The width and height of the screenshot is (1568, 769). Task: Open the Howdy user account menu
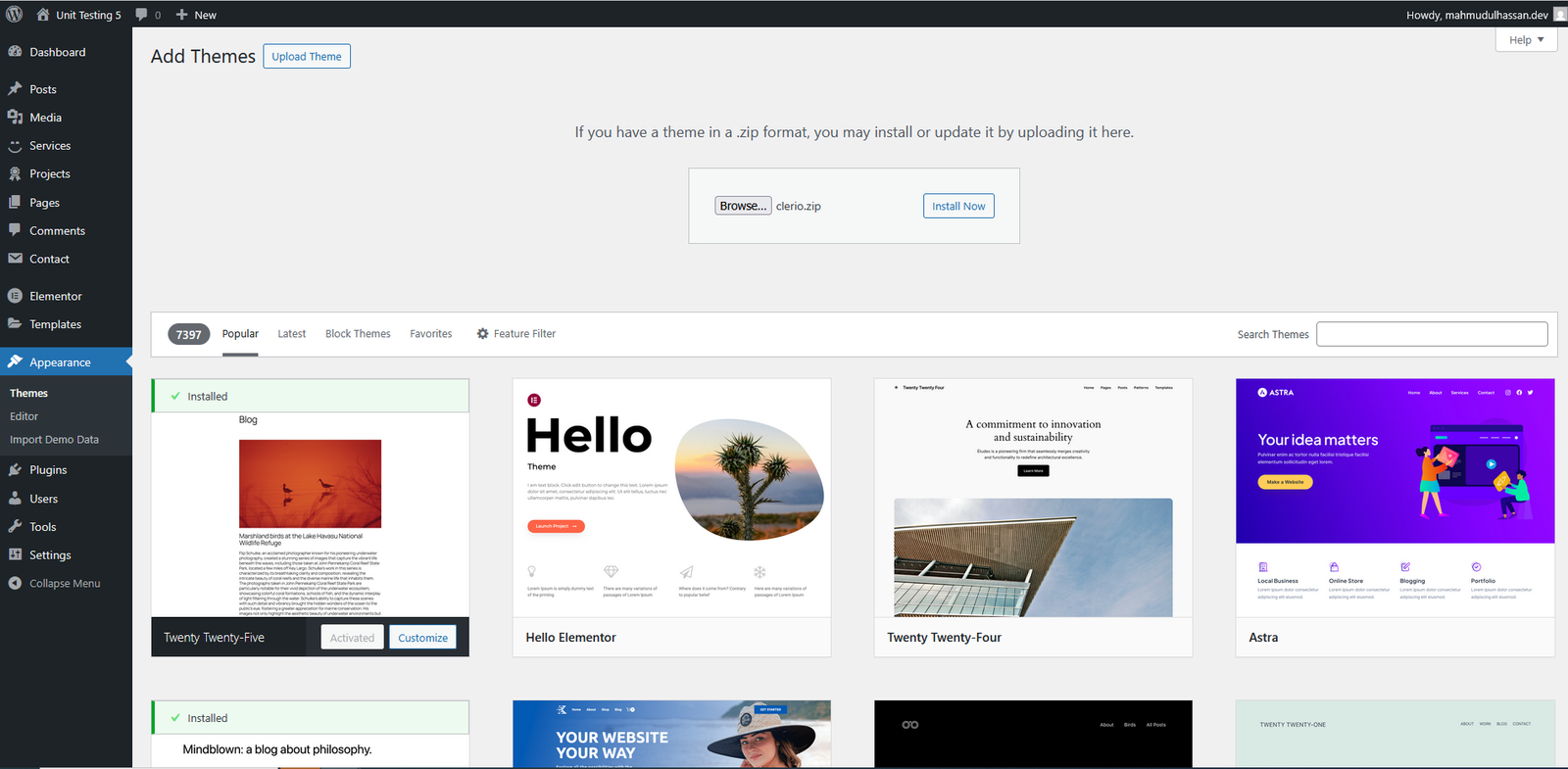point(1477,15)
